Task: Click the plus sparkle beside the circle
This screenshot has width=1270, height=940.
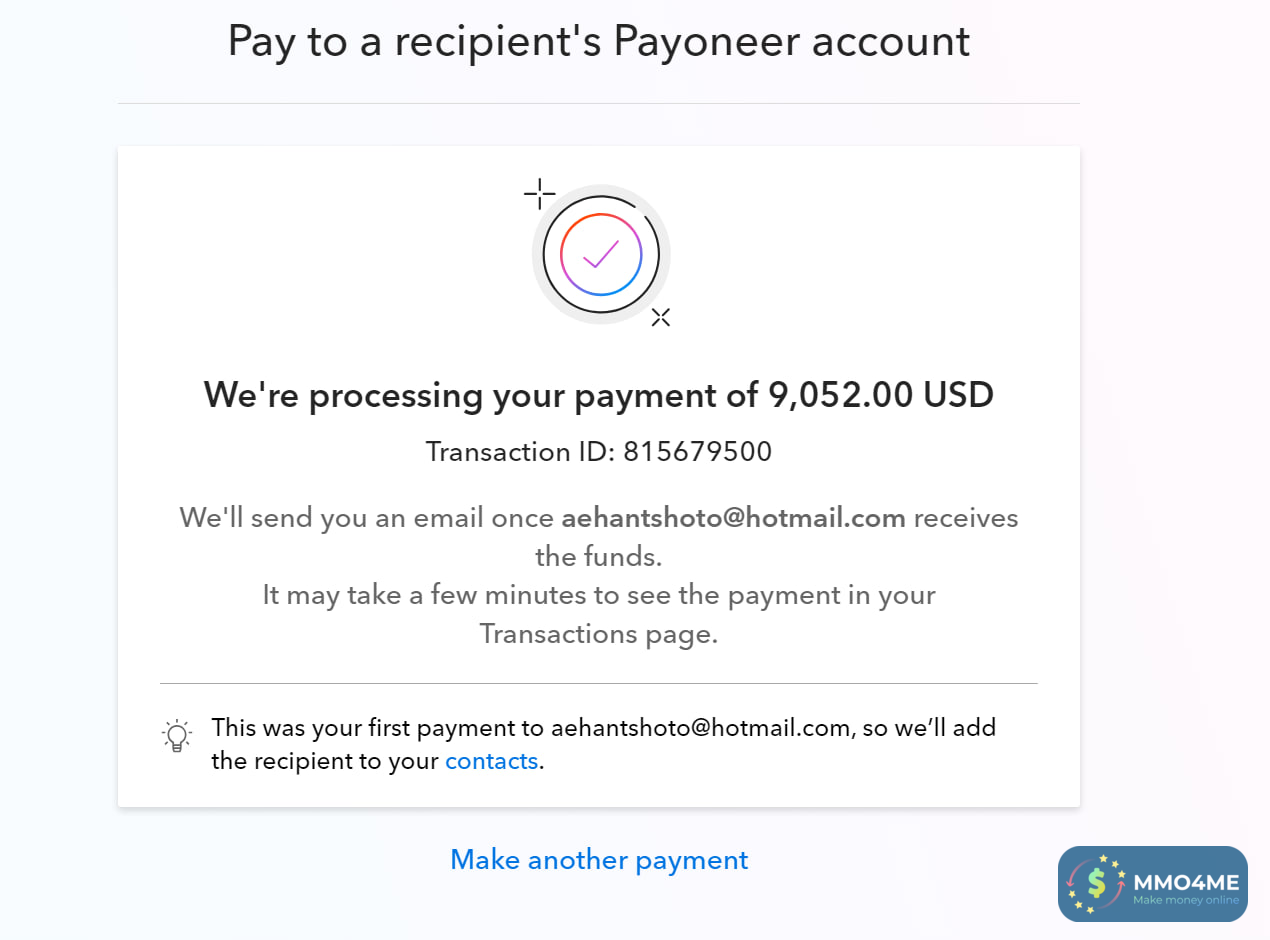Action: click(539, 193)
